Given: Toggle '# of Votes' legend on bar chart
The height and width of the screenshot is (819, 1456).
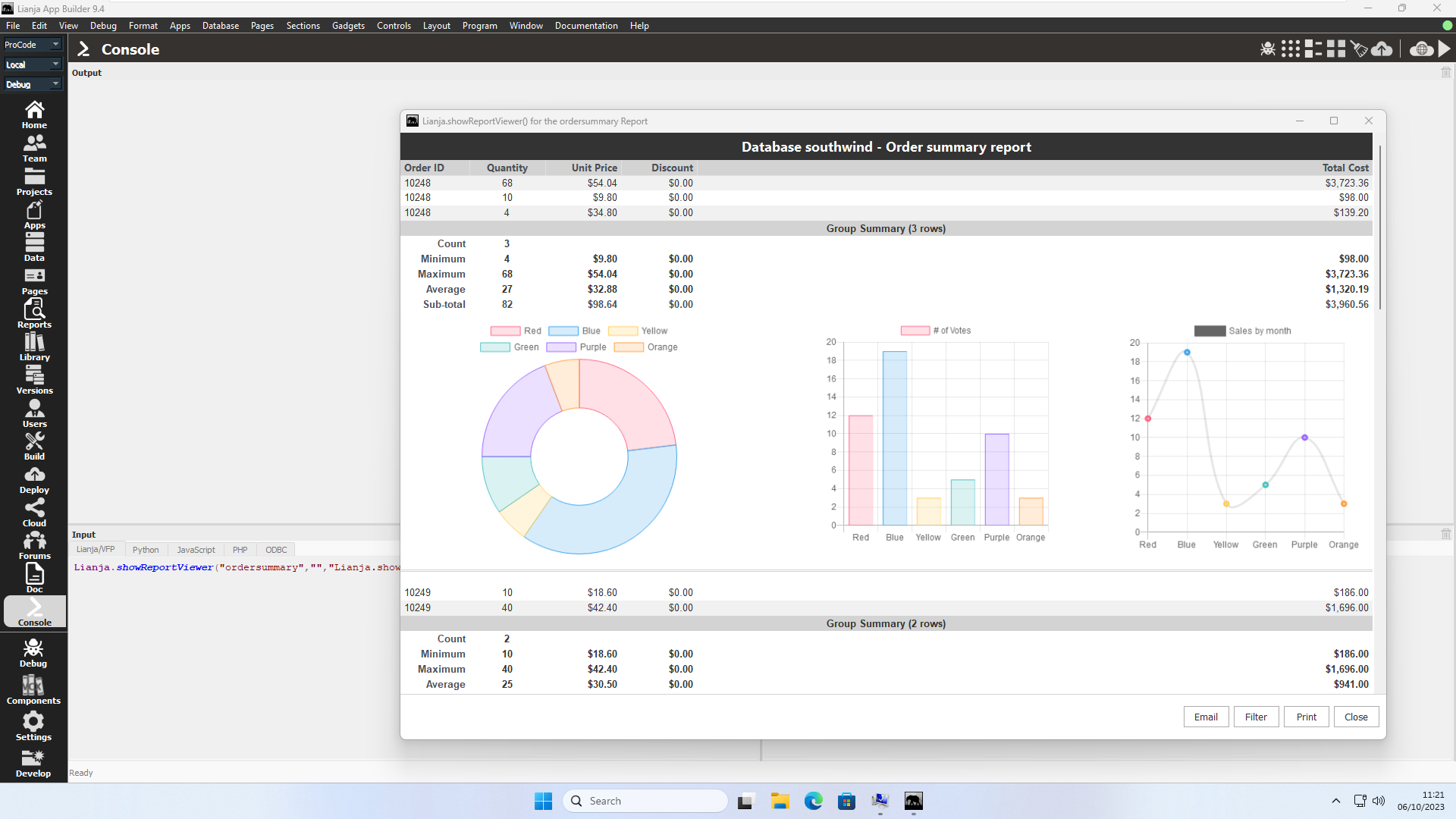Looking at the screenshot, I should coord(936,331).
